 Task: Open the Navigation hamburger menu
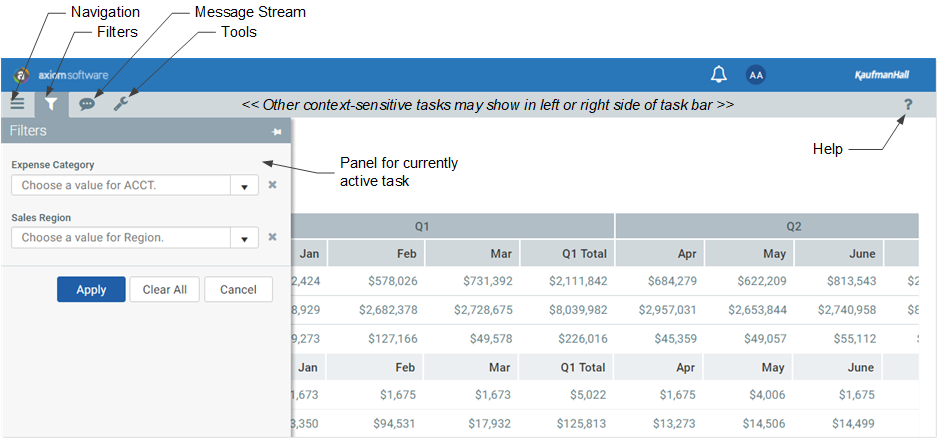[x=17, y=104]
